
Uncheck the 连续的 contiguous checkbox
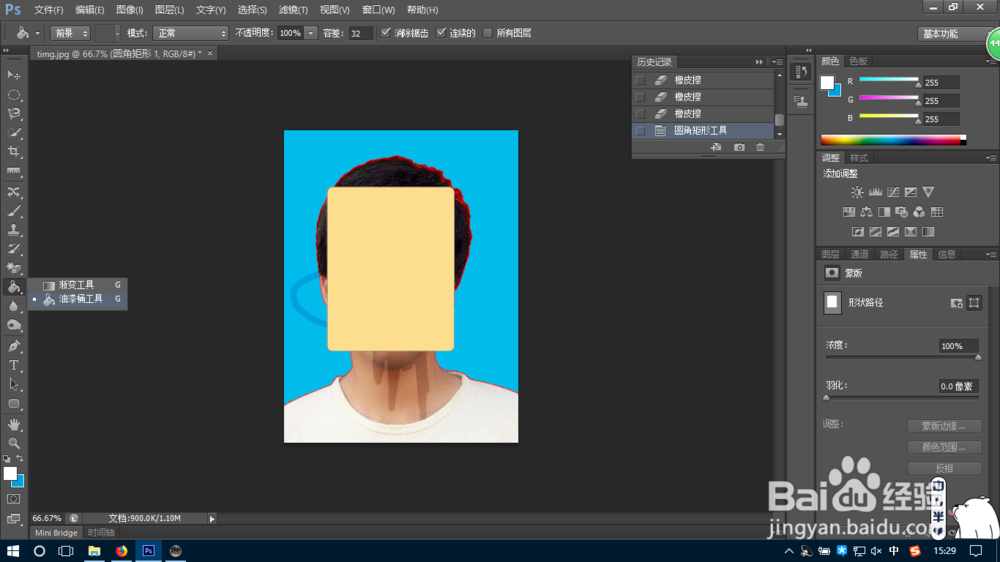(441, 33)
